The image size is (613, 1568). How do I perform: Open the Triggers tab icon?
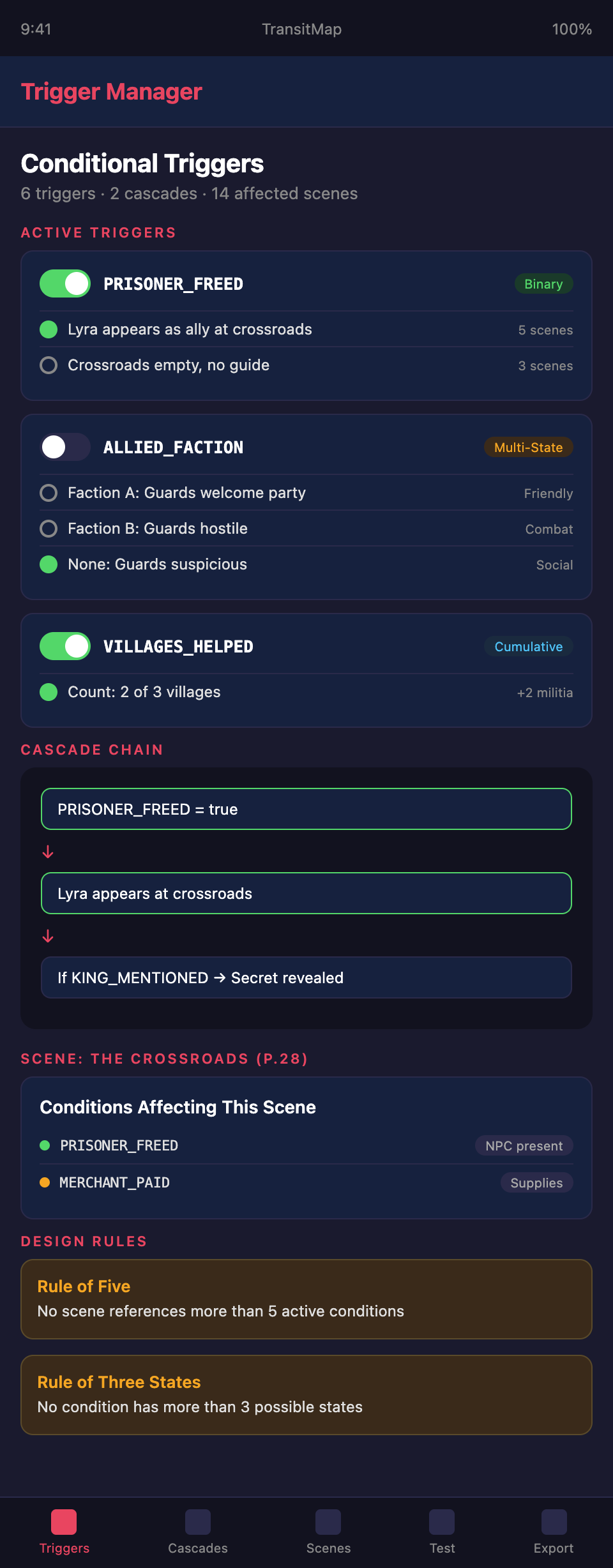point(64,1522)
